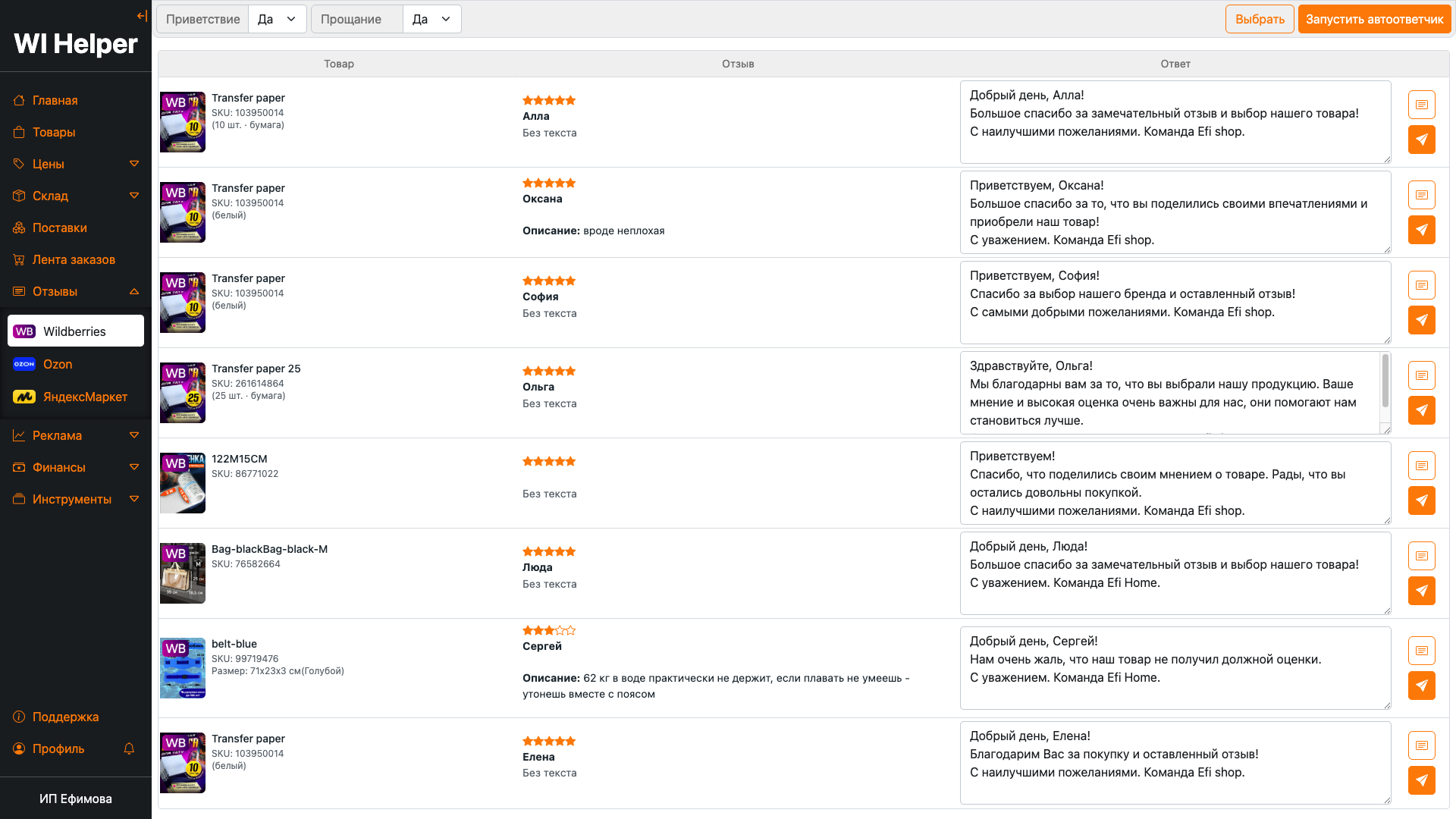Click the template icon for Люда's review
This screenshot has height=819, width=1456.
1421,556
